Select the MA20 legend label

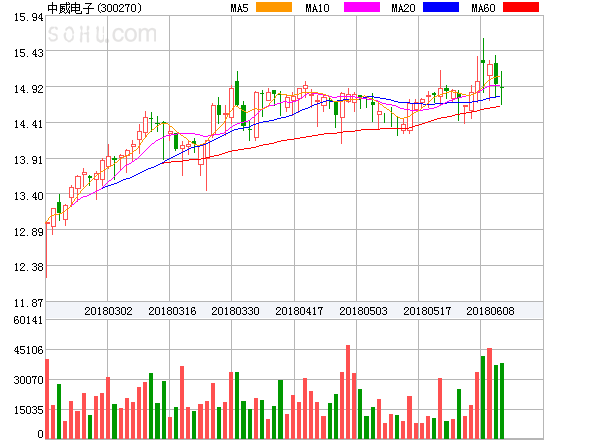[403, 8]
